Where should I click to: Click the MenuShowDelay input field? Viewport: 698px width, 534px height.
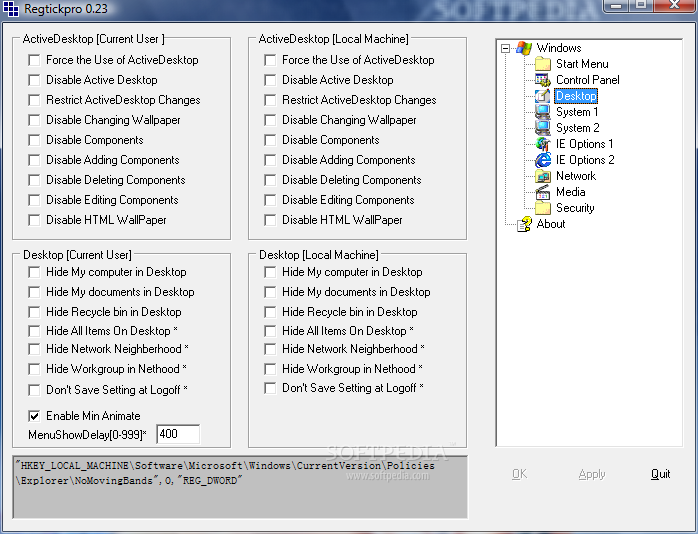pyautogui.click(x=178, y=434)
